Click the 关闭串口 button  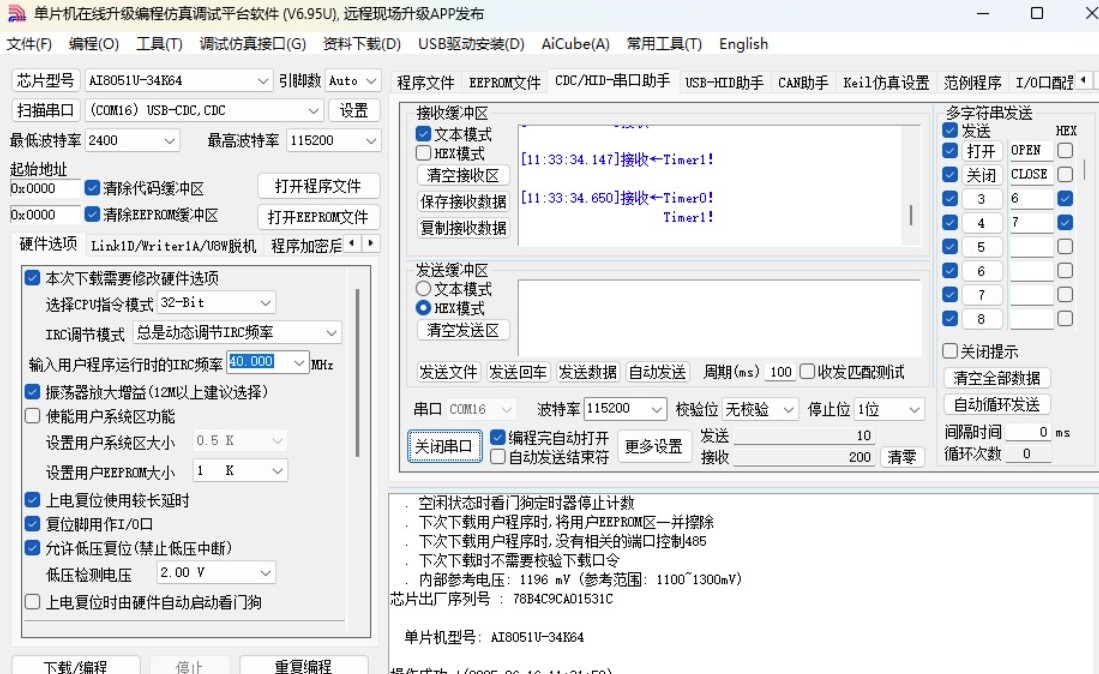click(445, 446)
